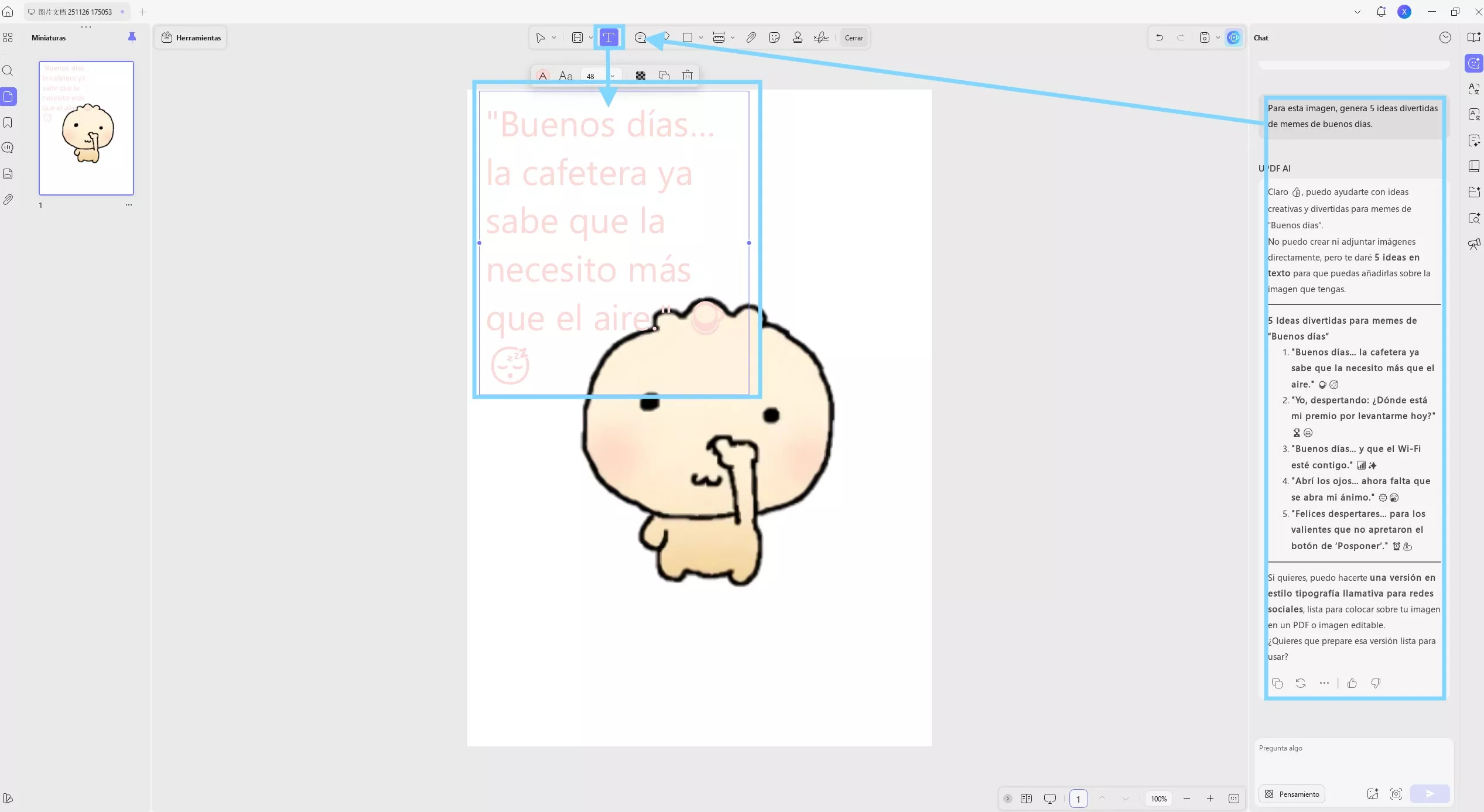
Task: Expand the measurement tool dropdown arrow
Action: pos(733,37)
